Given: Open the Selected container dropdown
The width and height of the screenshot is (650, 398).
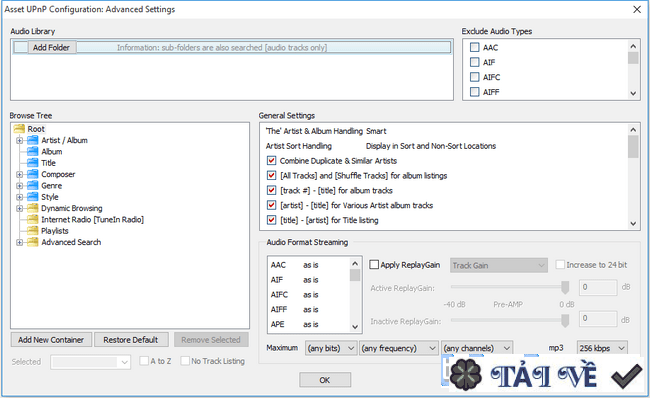Looking at the screenshot, I should coord(90,362).
